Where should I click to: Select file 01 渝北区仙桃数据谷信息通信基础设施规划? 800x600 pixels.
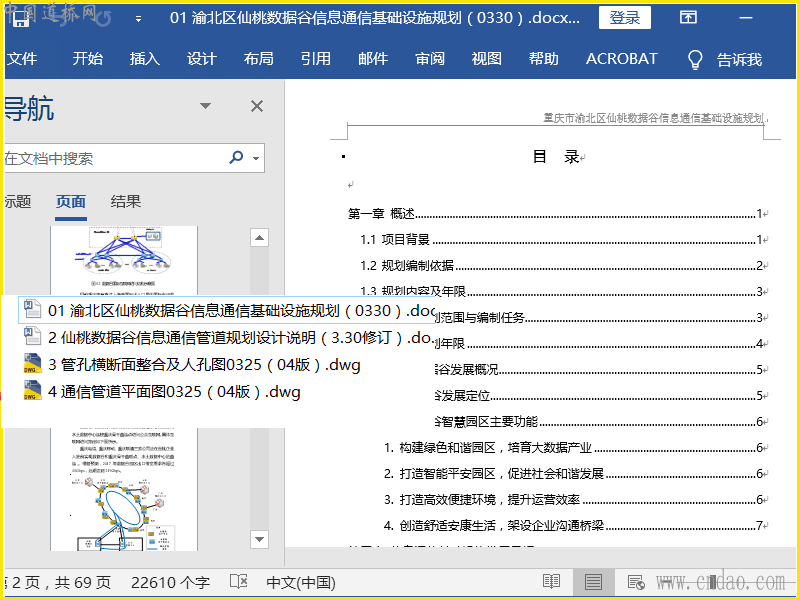pyautogui.click(x=227, y=310)
